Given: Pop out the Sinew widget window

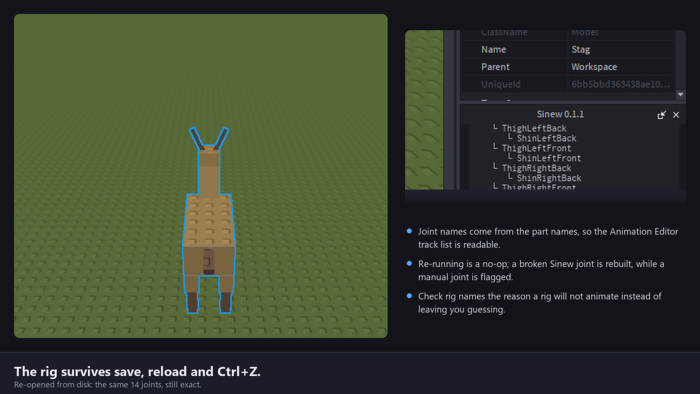Looking at the screenshot, I should tap(662, 115).
